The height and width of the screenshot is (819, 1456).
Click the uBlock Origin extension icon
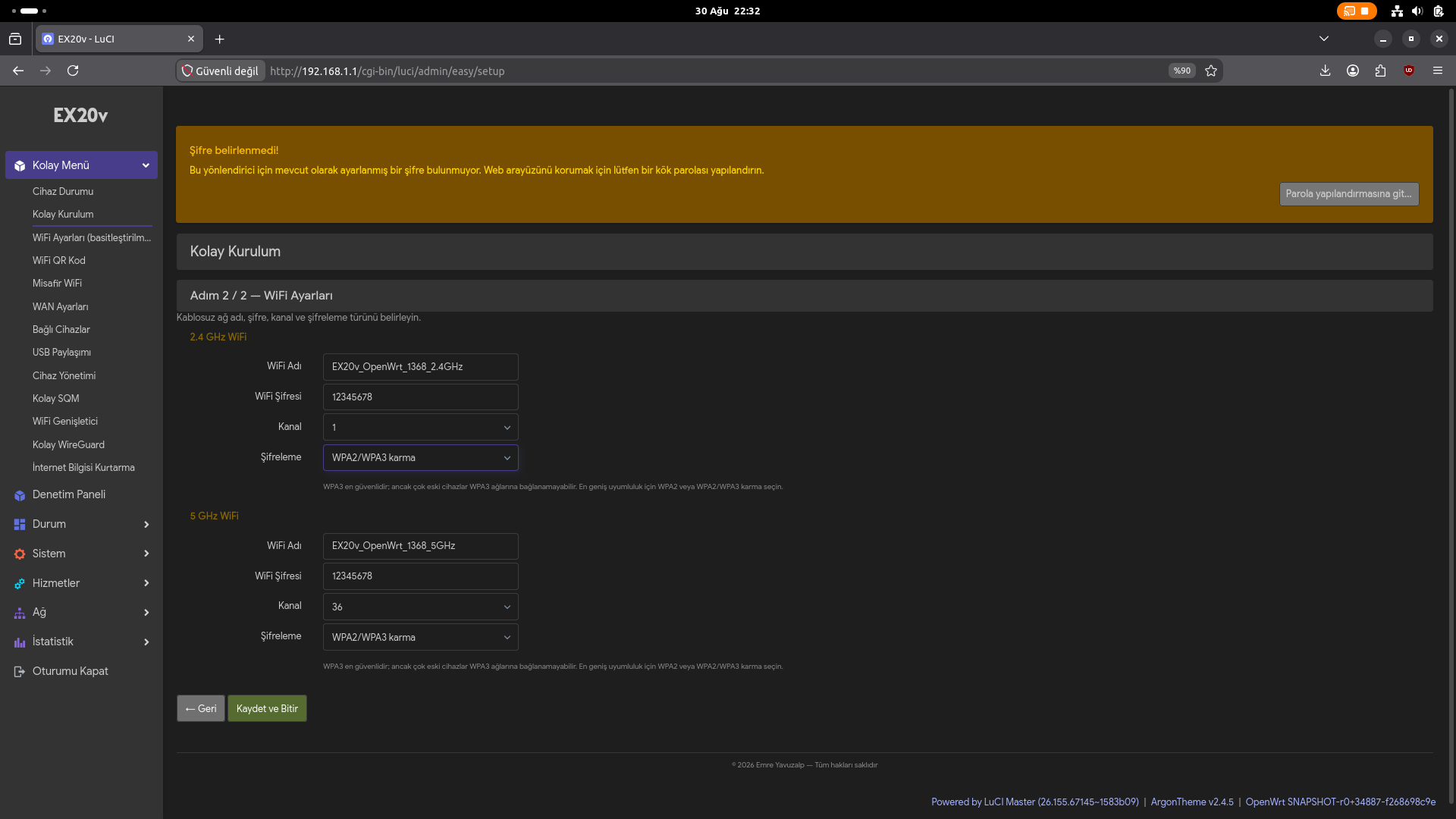click(x=1409, y=71)
